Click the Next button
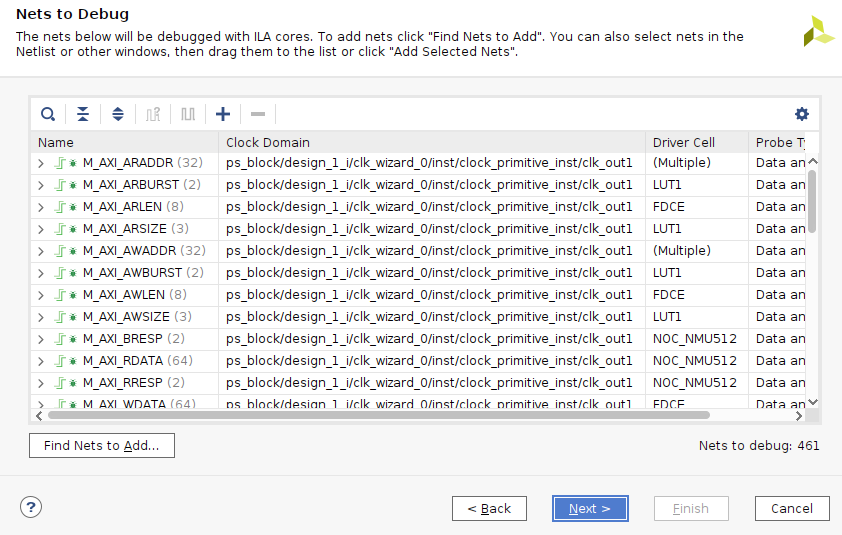This screenshot has width=842, height=535. pyautogui.click(x=590, y=508)
